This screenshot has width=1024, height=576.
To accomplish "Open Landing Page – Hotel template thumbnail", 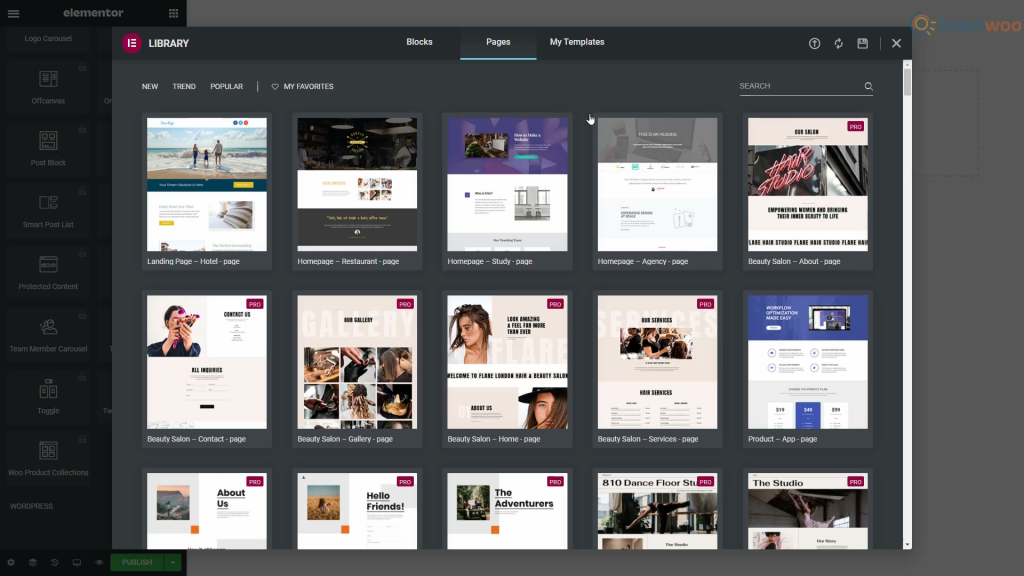I will coord(207,184).
